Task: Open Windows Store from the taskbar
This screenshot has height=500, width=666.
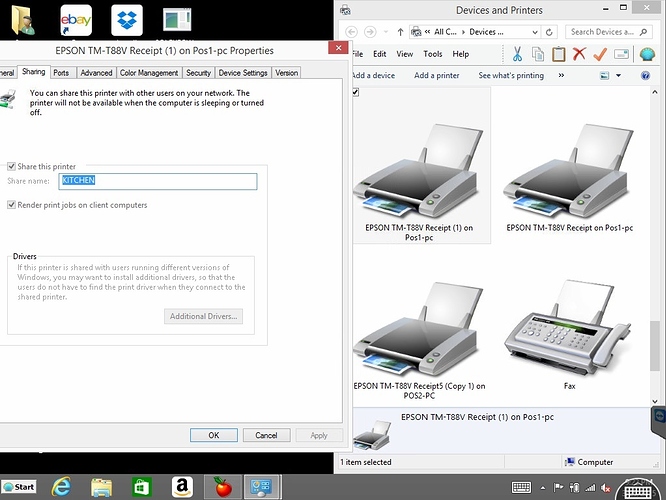Action: 141,487
